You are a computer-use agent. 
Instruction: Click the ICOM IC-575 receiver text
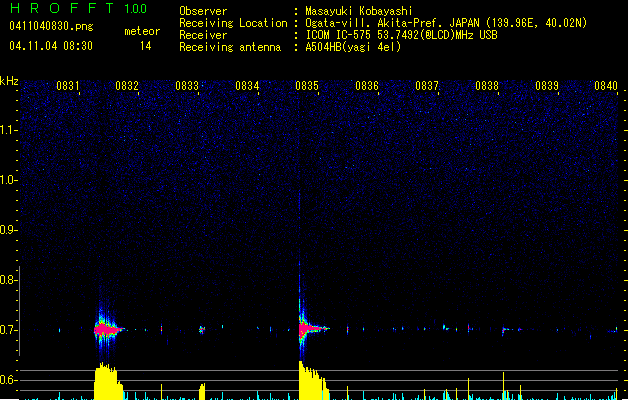(x=402, y=35)
